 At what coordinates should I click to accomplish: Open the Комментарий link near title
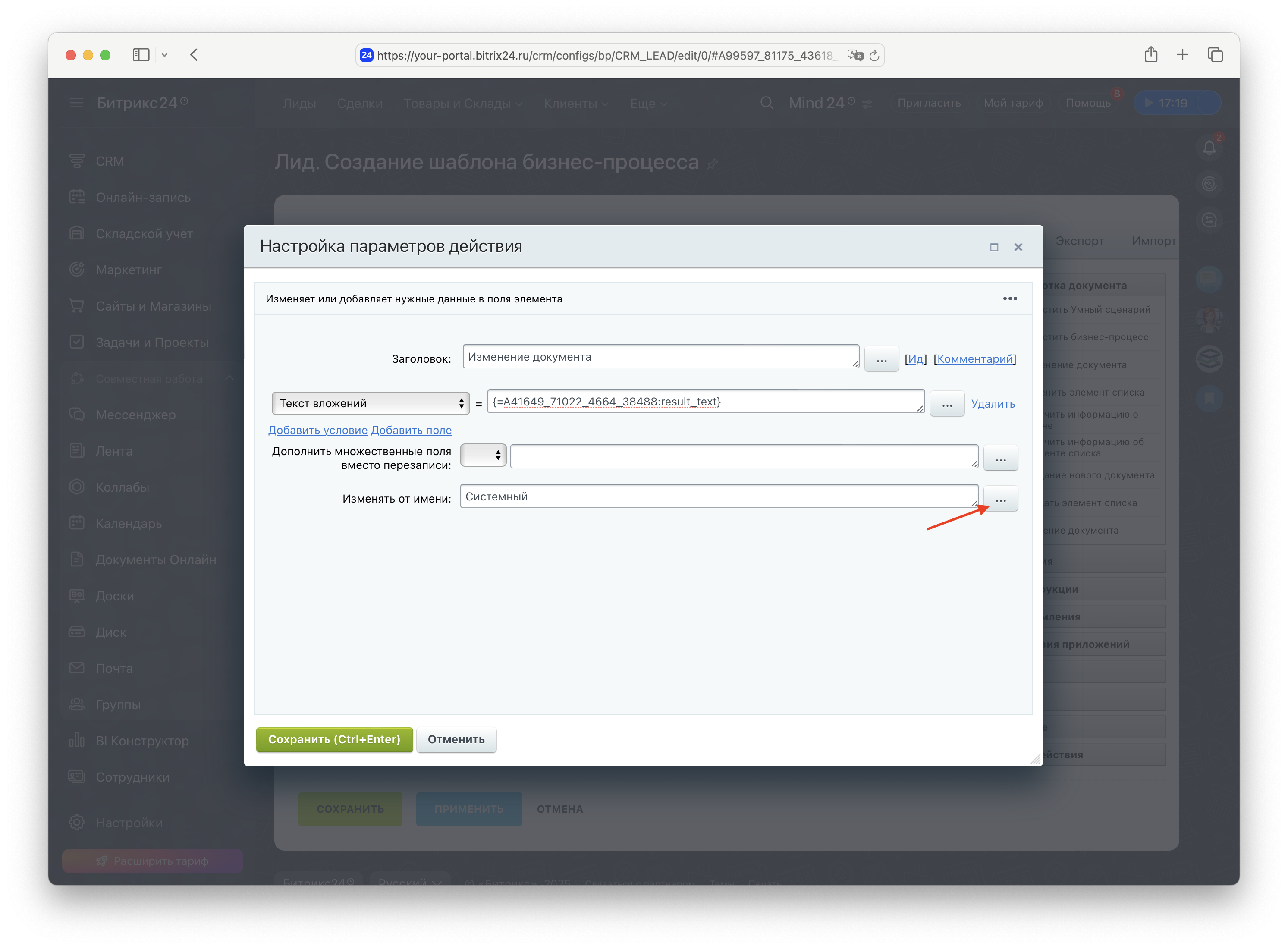point(975,359)
